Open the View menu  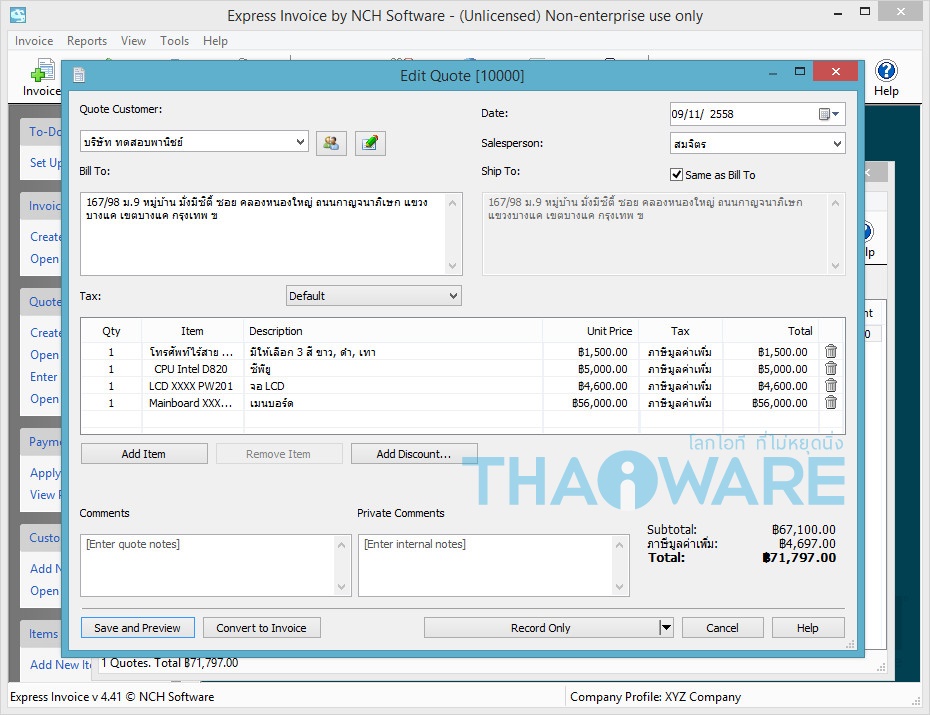(133, 41)
